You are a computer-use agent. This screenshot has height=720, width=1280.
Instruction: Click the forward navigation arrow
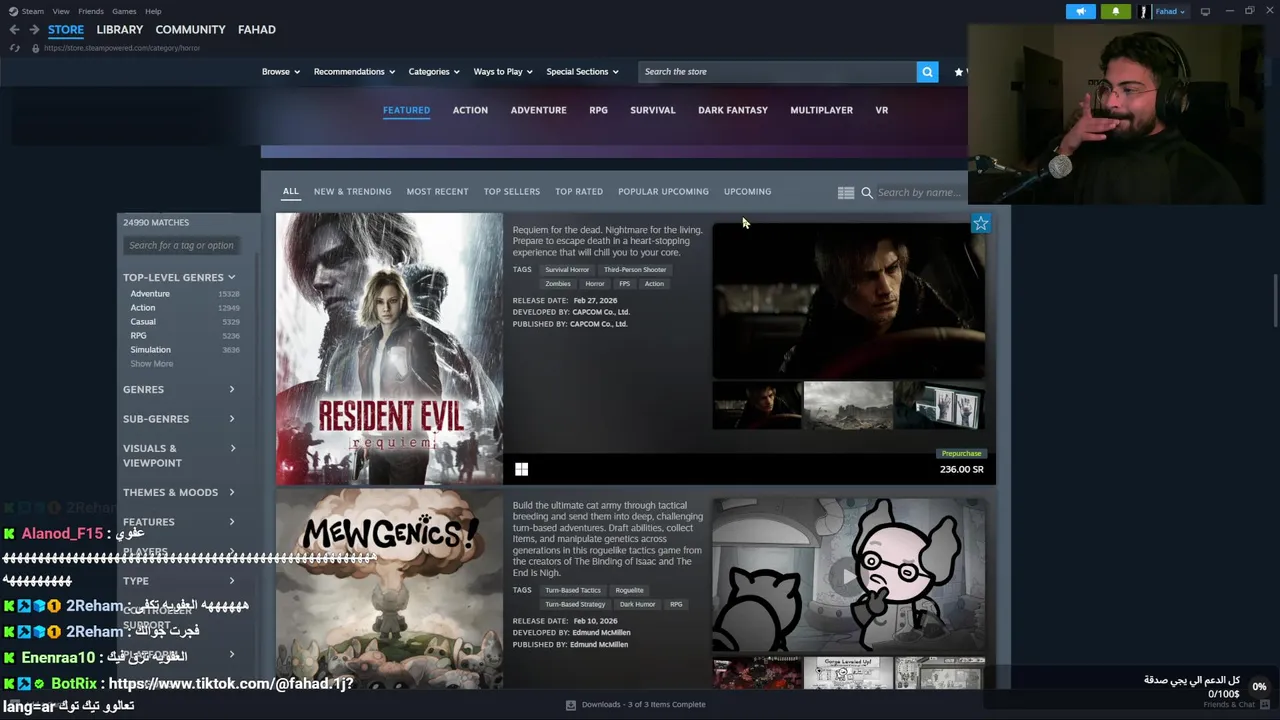[x=34, y=30]
